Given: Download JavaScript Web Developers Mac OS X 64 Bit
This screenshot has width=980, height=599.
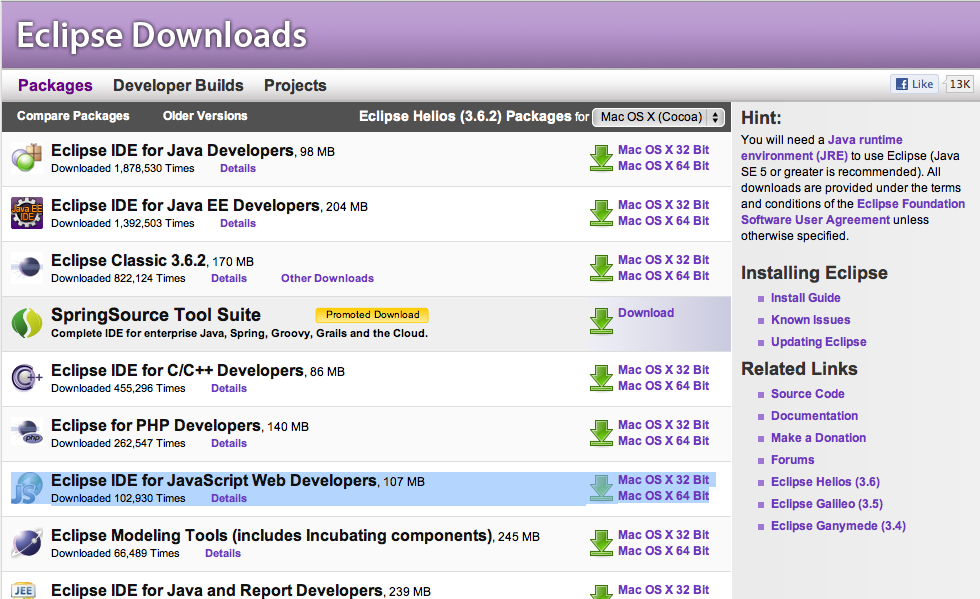Looking at the screenshot, I should 663,496.
